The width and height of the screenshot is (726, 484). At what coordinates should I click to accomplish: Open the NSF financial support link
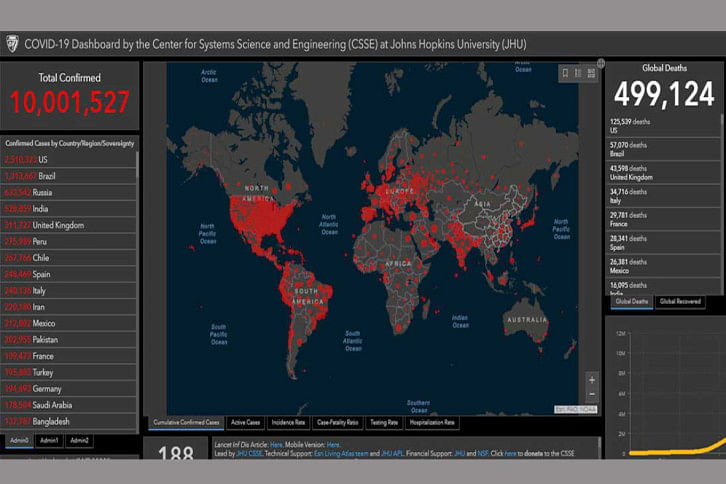coord(482,453)
